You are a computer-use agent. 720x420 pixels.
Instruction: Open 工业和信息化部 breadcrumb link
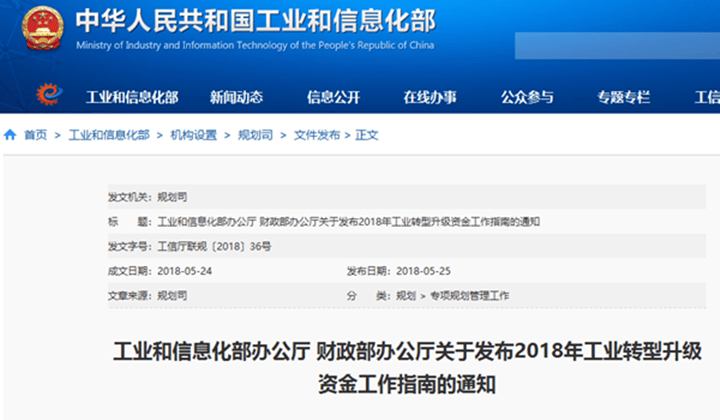click(x=109, y=135)
